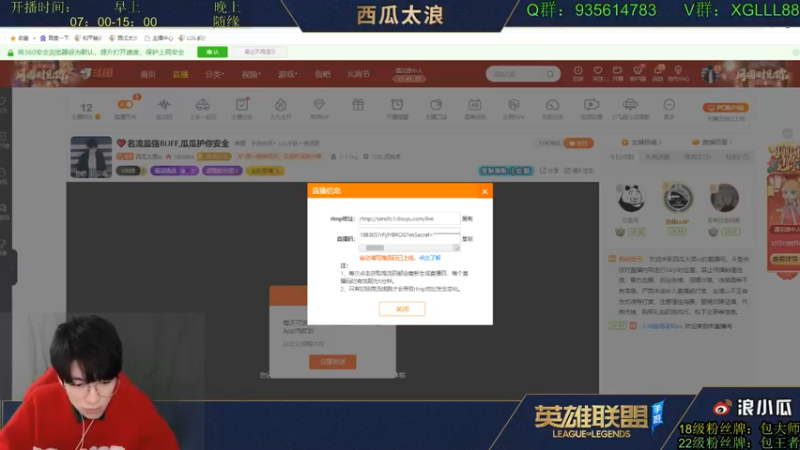Open the gauge tasks icon
Image resolution: width=800 pixels, height=450 pixels.
pos(552,105)
